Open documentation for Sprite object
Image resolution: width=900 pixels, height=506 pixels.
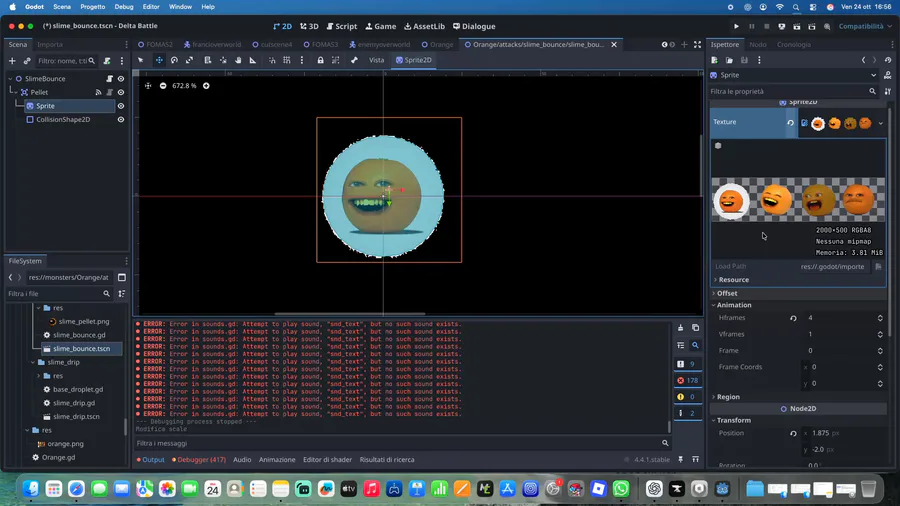[x=888, y=75]
